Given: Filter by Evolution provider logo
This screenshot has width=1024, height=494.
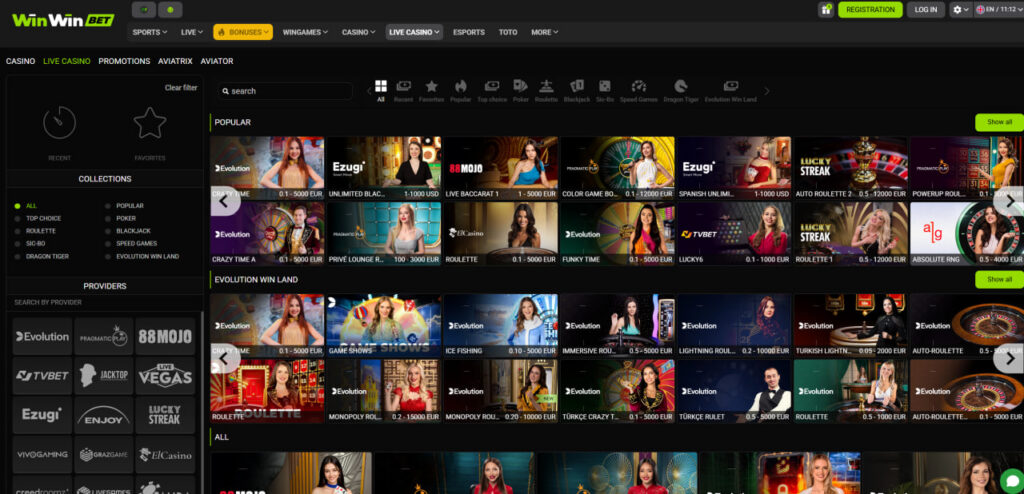Looking at the screenshot, I should [42, 337].
